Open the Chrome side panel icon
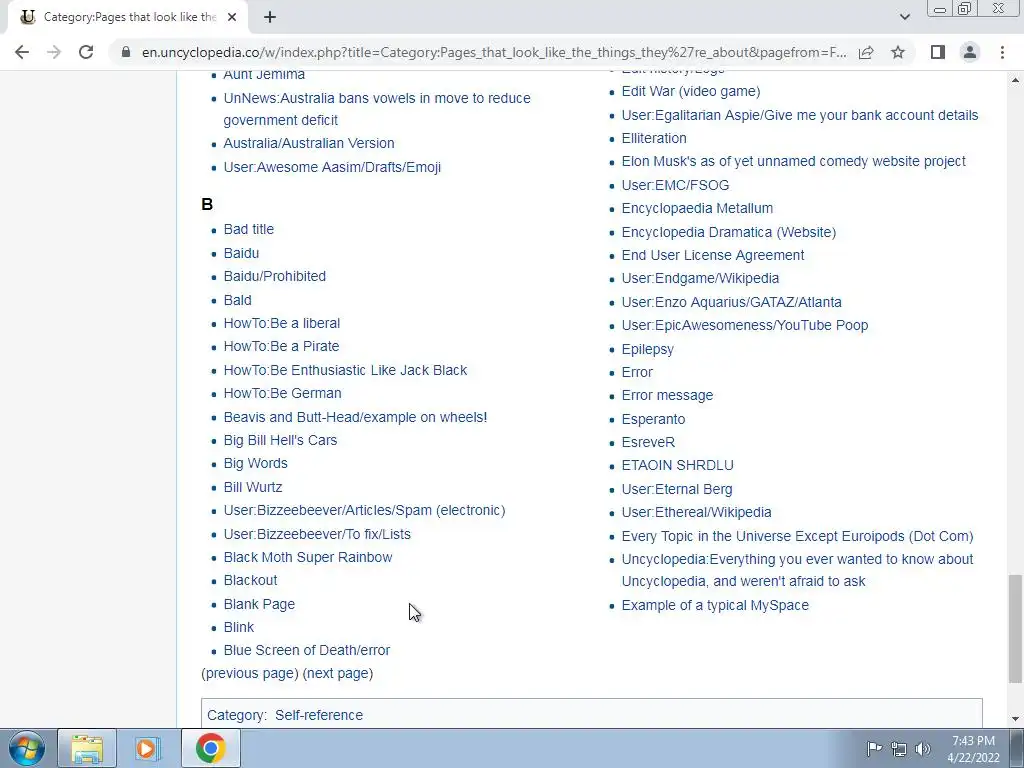The width and height of the screenshot is (1024, 768). (x=938, y=52)
